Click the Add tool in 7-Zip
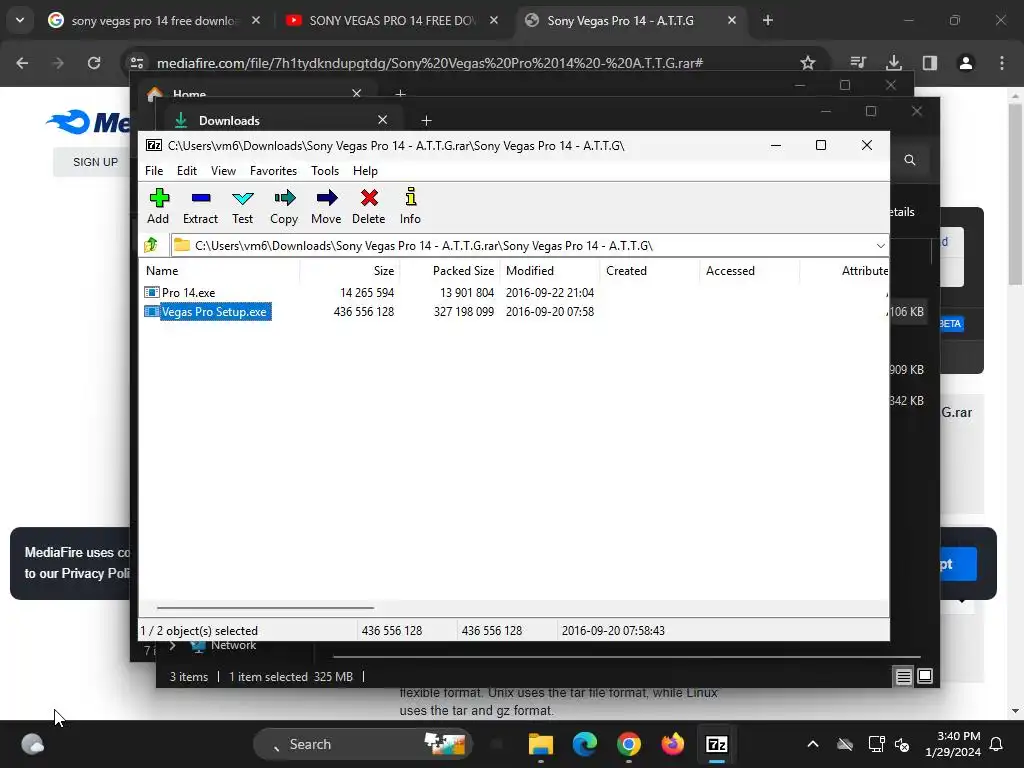 (158, 206)
